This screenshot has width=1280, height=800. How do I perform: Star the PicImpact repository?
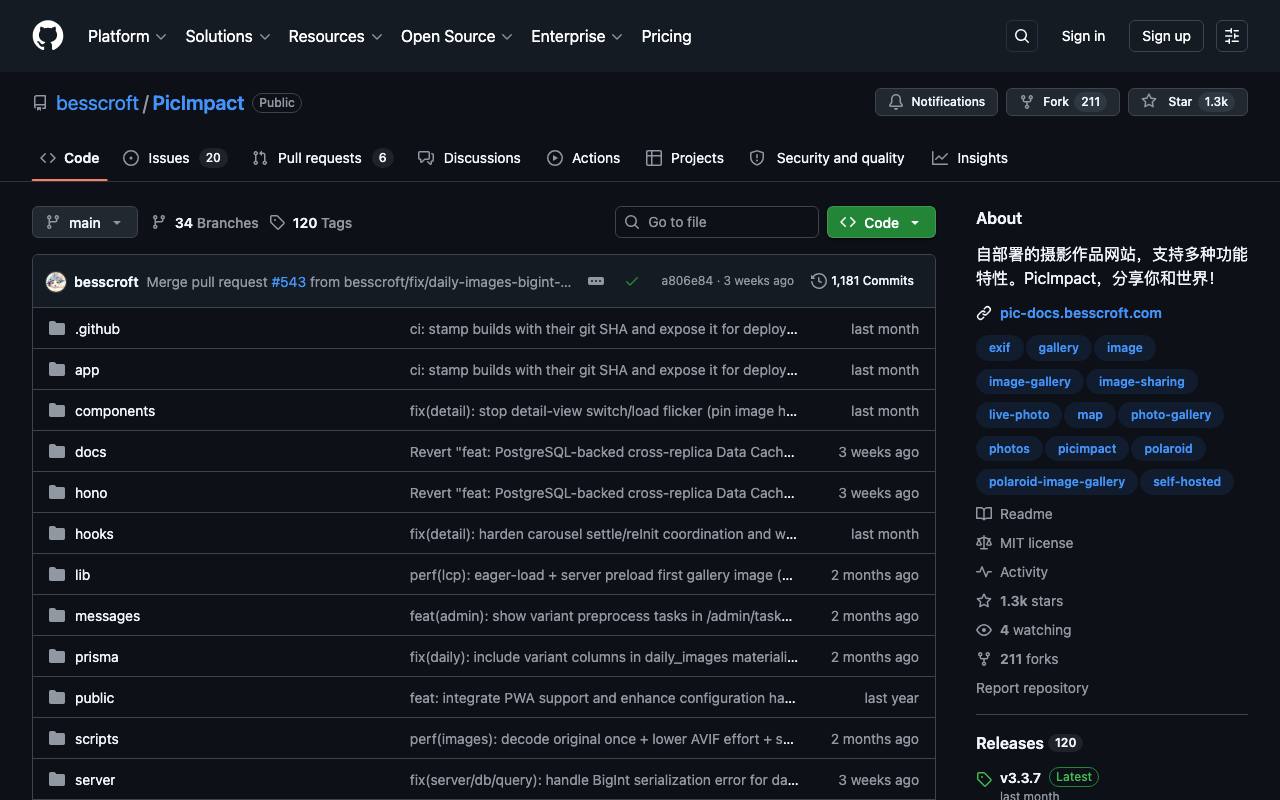coord(1188,102)
